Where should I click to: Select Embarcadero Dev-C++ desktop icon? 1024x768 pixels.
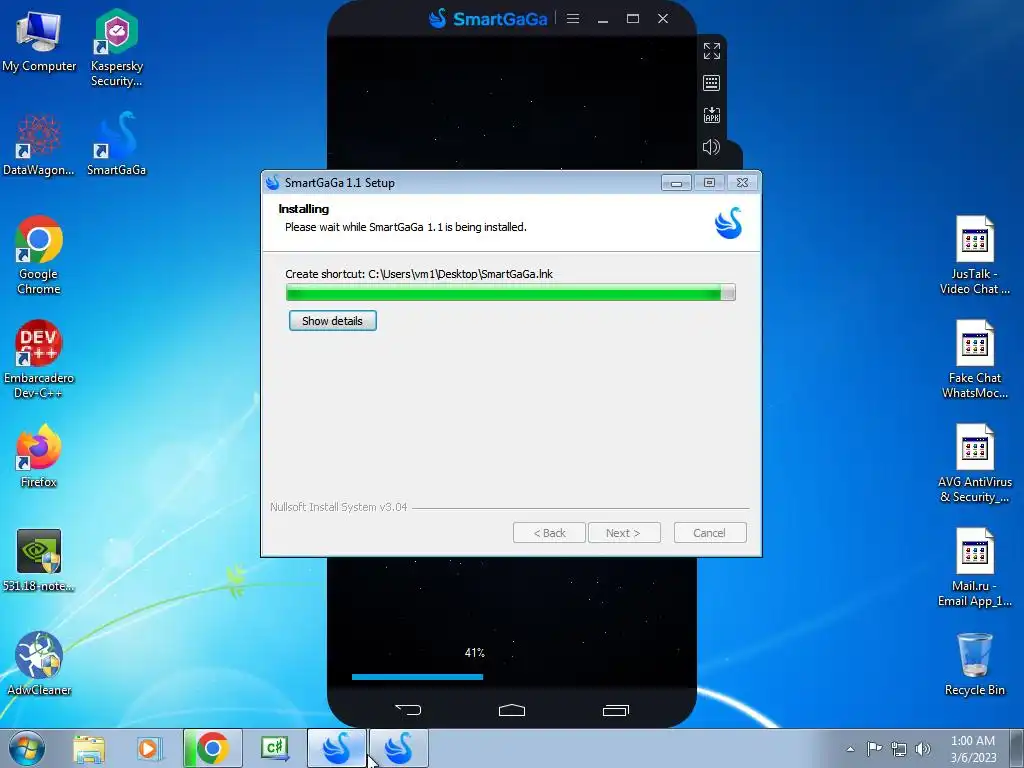coord(39,359)
